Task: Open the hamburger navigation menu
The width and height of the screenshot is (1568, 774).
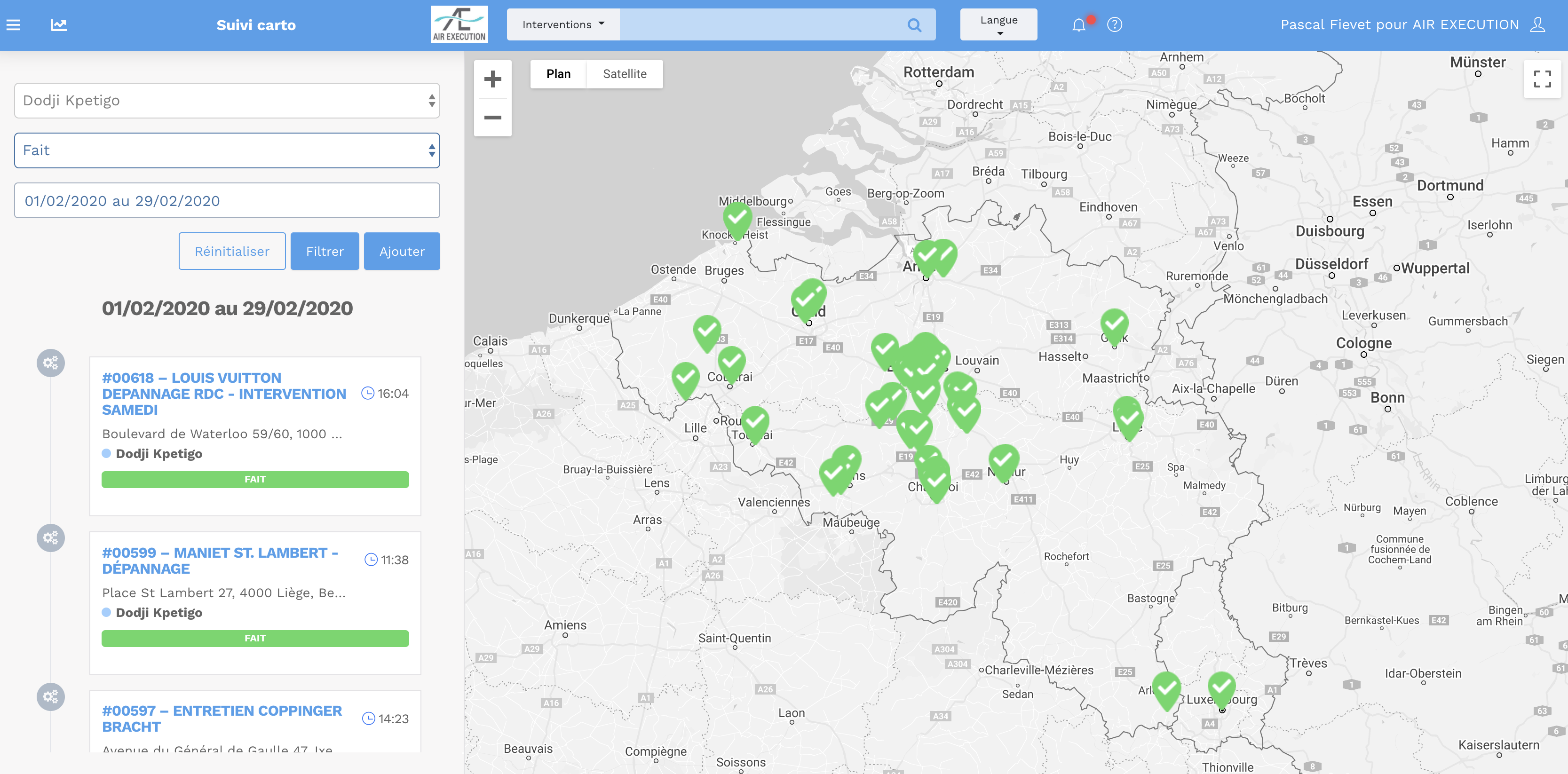Action: click(x=13, y=25)
